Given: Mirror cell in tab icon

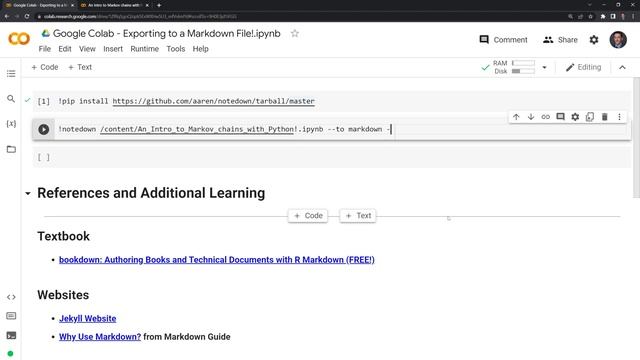Looking at the screenshot, I should (590, 117).
